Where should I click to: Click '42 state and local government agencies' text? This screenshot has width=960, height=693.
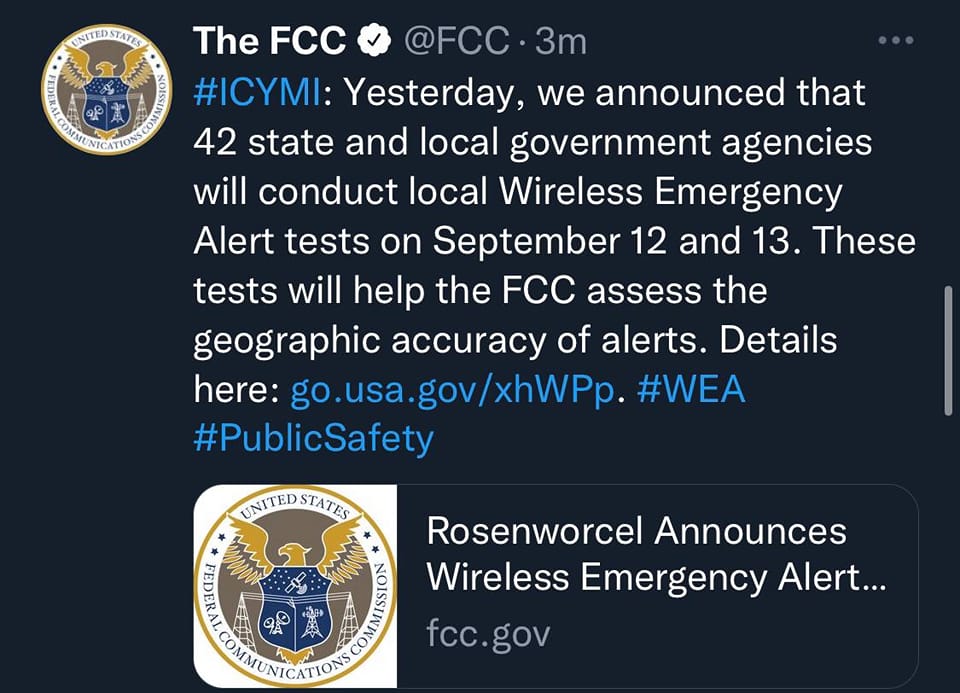(532, 142)
